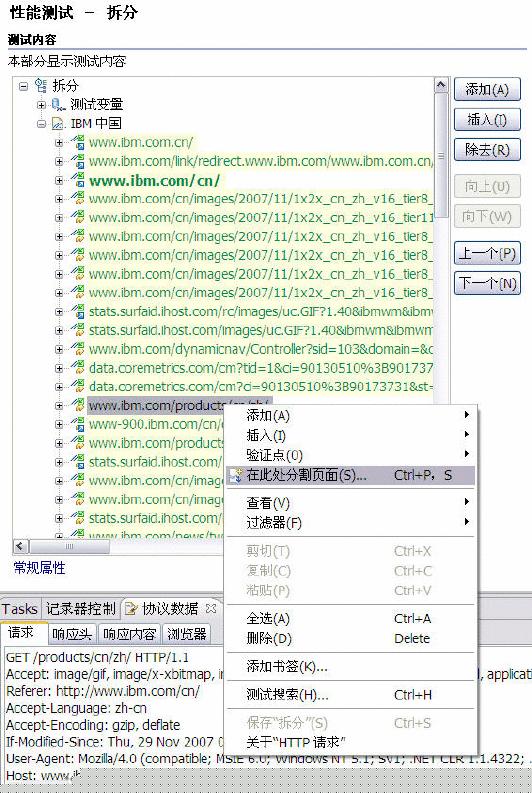Viewport: 532px width, 793px height.
Task: Click the 协议数据 tab icon
Action: tap(131, 609)
